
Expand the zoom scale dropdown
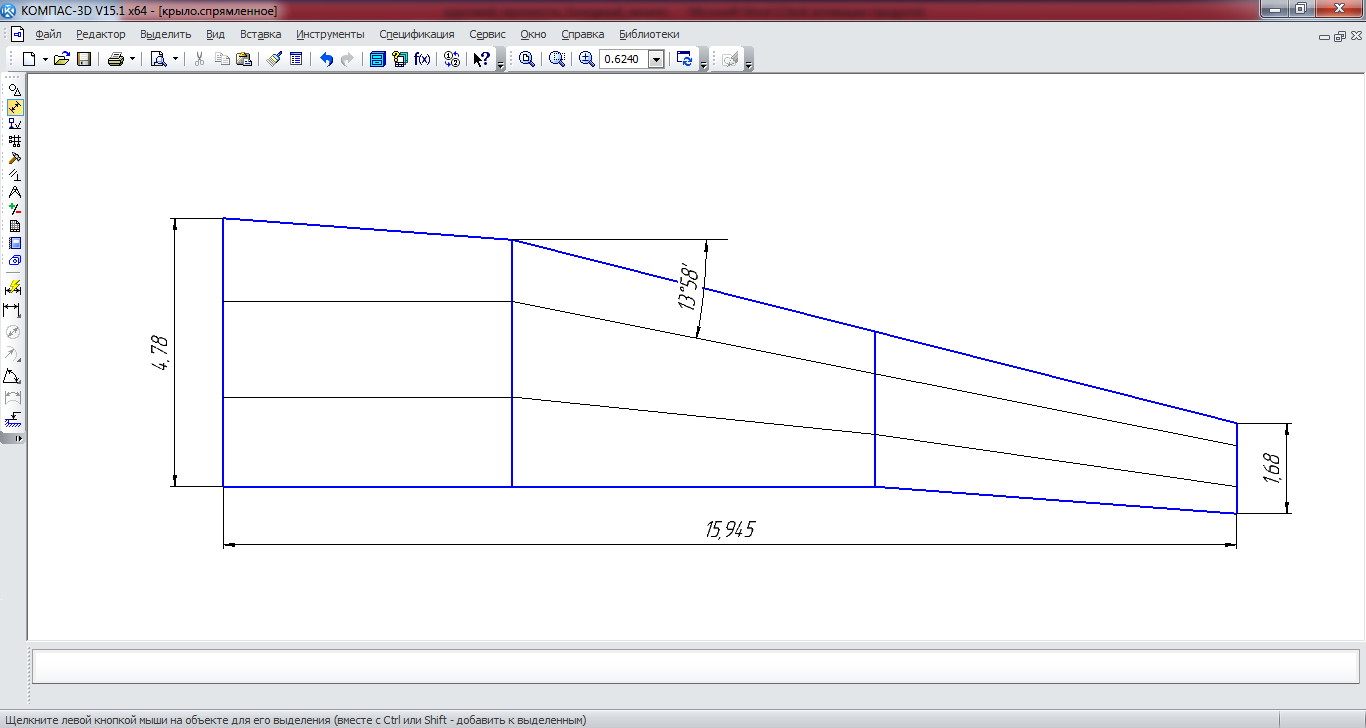coord(656,59)
